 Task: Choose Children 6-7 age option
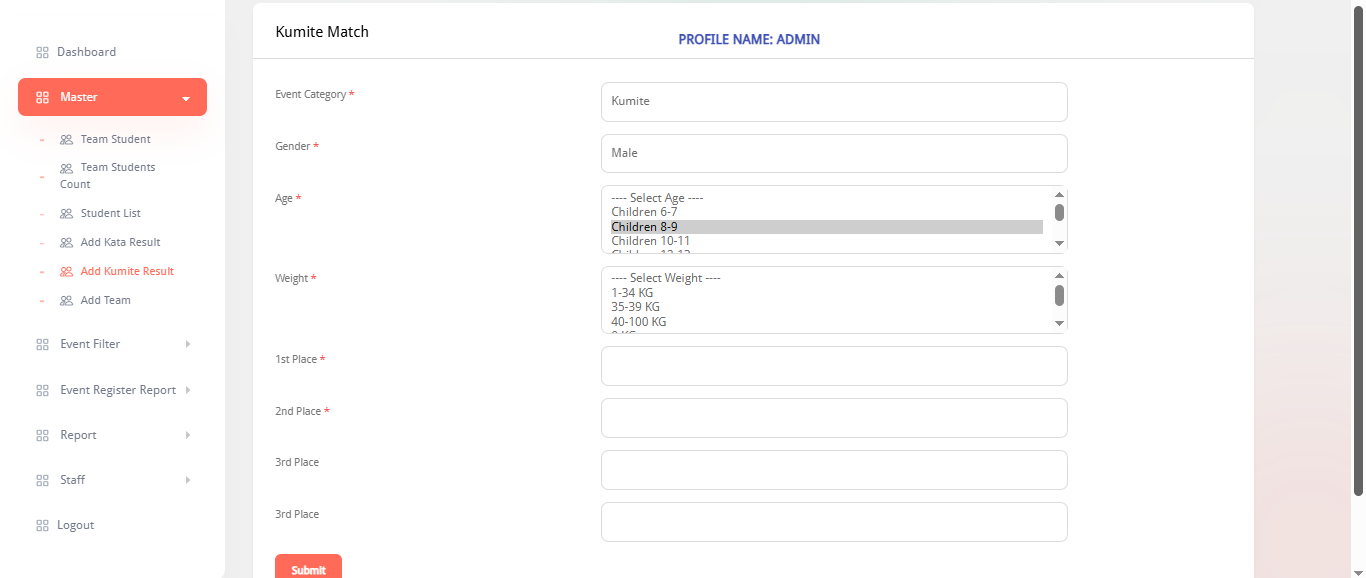pos(644,212)
